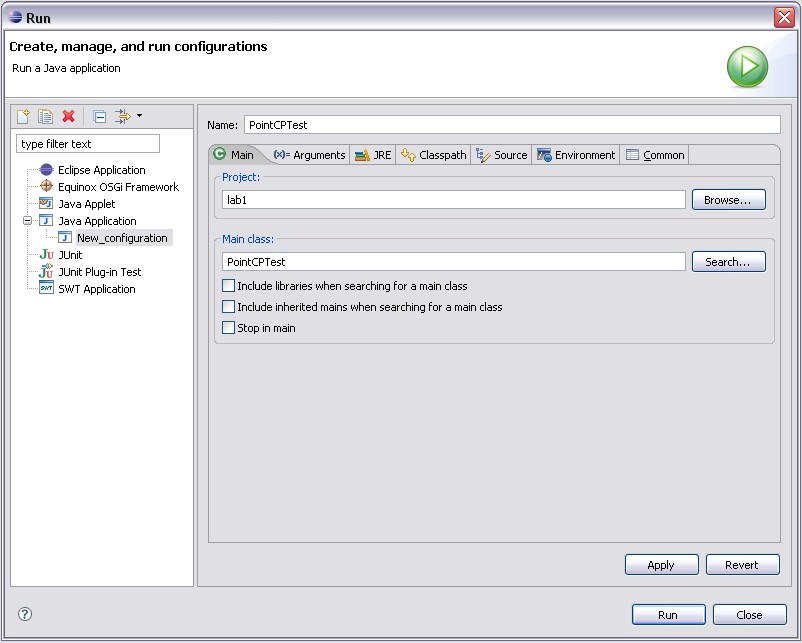
Task: Switch to the Environment tab
Action: [576, 155]
